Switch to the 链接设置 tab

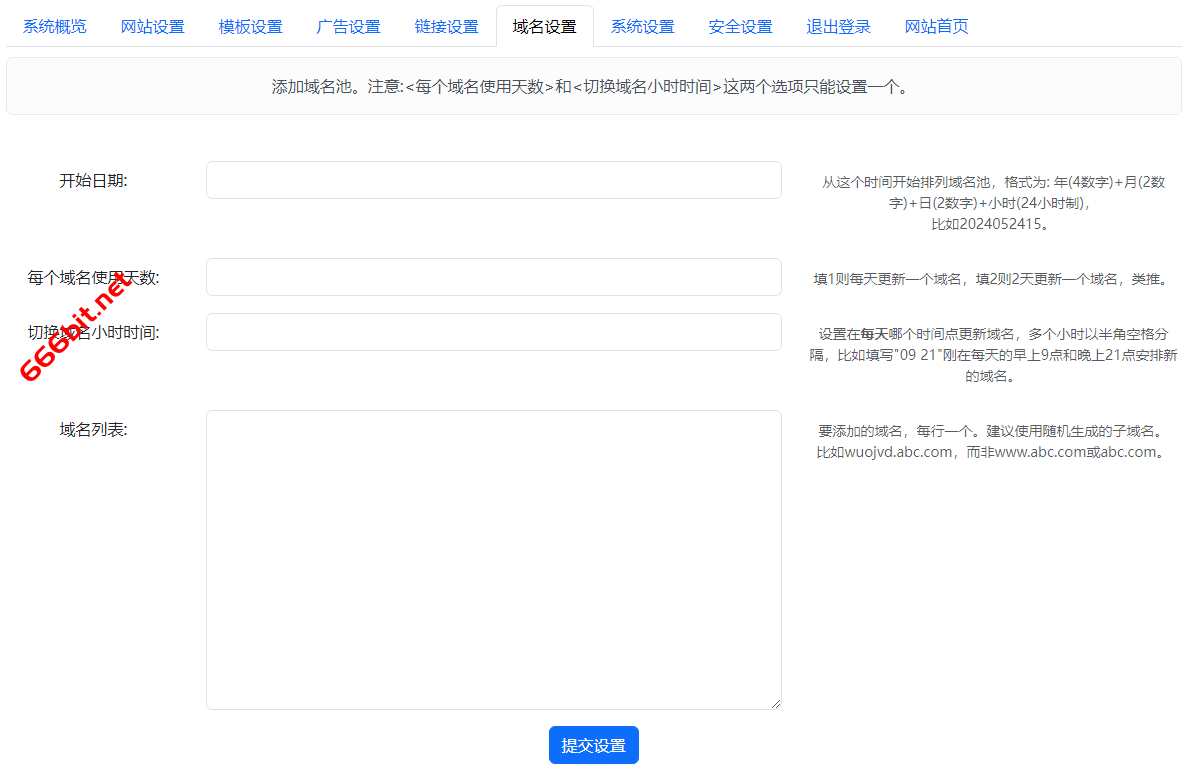pos(446,27)
